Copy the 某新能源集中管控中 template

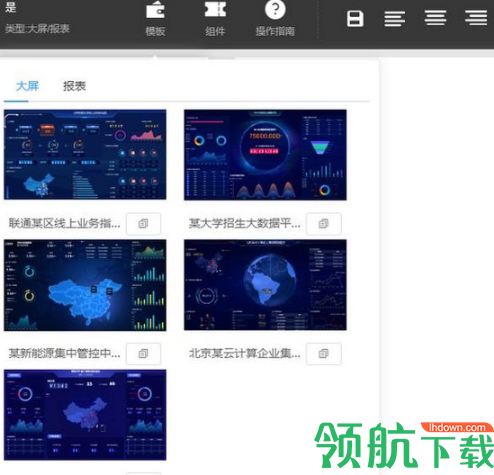point(143,354)
